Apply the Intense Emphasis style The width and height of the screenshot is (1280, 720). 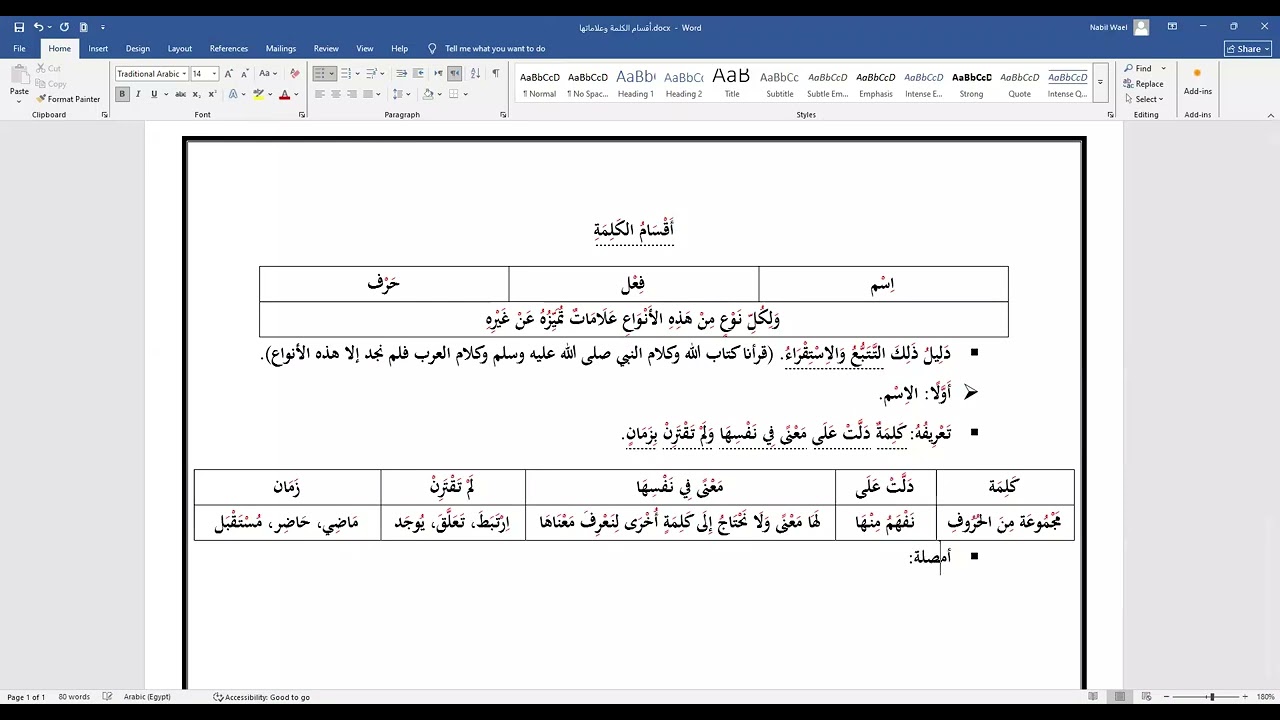[x=923, y=83]
